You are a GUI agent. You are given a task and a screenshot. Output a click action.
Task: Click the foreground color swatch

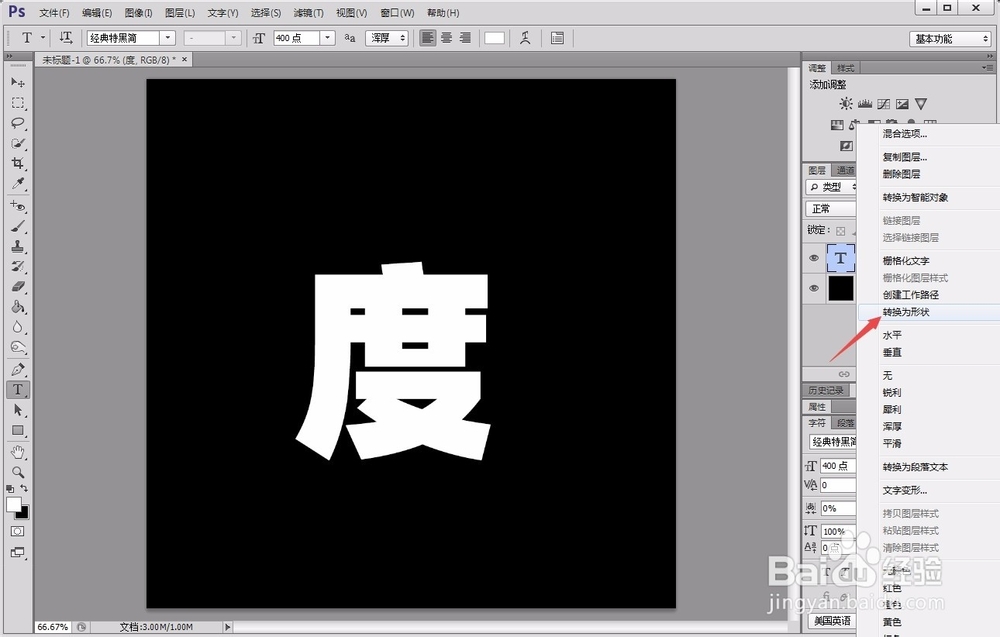click(14, 505)
